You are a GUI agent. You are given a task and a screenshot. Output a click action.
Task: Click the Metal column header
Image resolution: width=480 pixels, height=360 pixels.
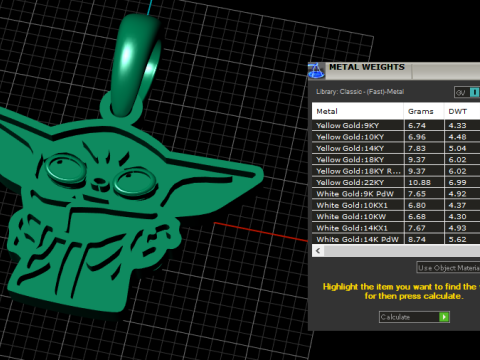(x=357, y=111)
